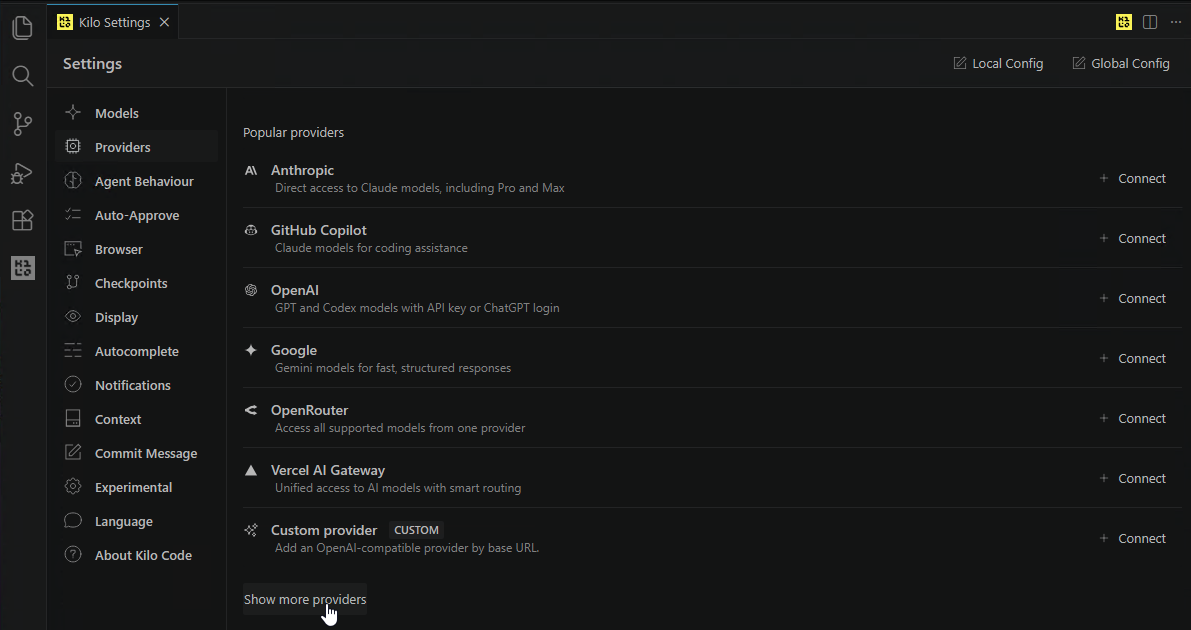Click the Google sparkle logo icon

coord(251,350)
